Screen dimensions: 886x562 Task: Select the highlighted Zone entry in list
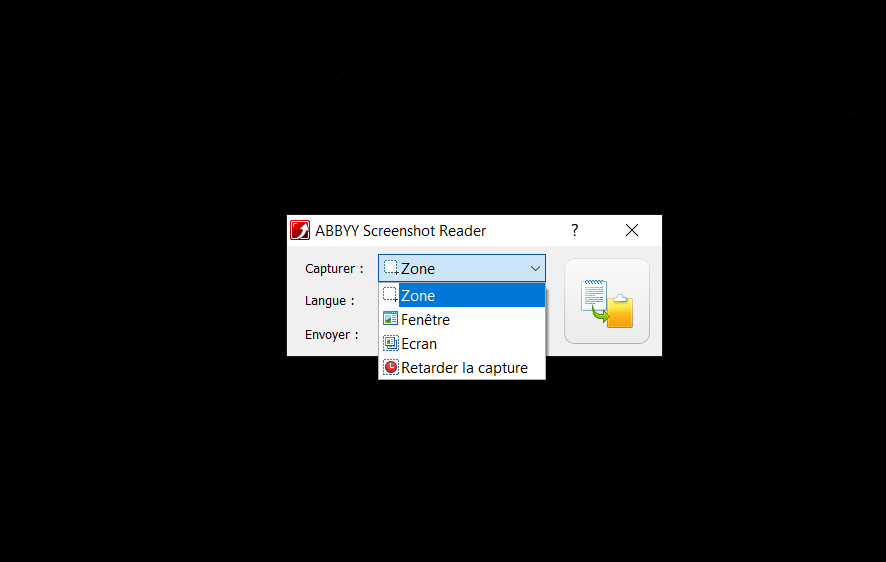pyautogui.click(x=462, y=295)
